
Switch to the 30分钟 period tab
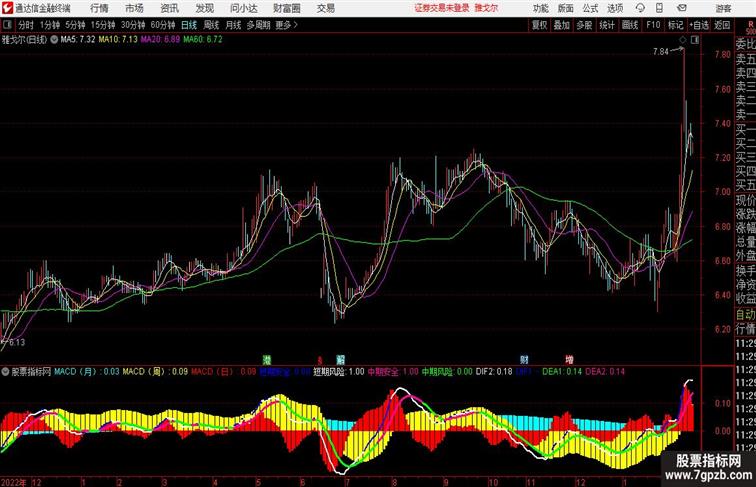coord(133,25)
